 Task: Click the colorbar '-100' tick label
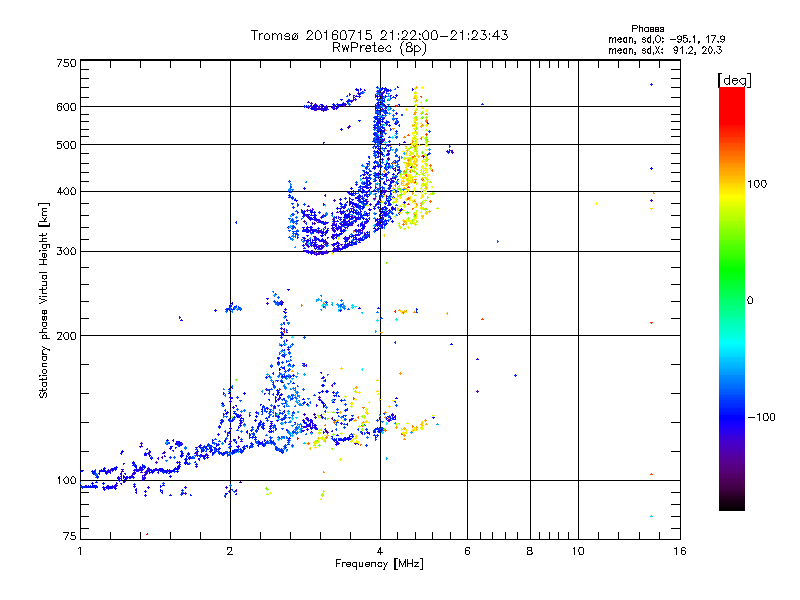point(762,417)
